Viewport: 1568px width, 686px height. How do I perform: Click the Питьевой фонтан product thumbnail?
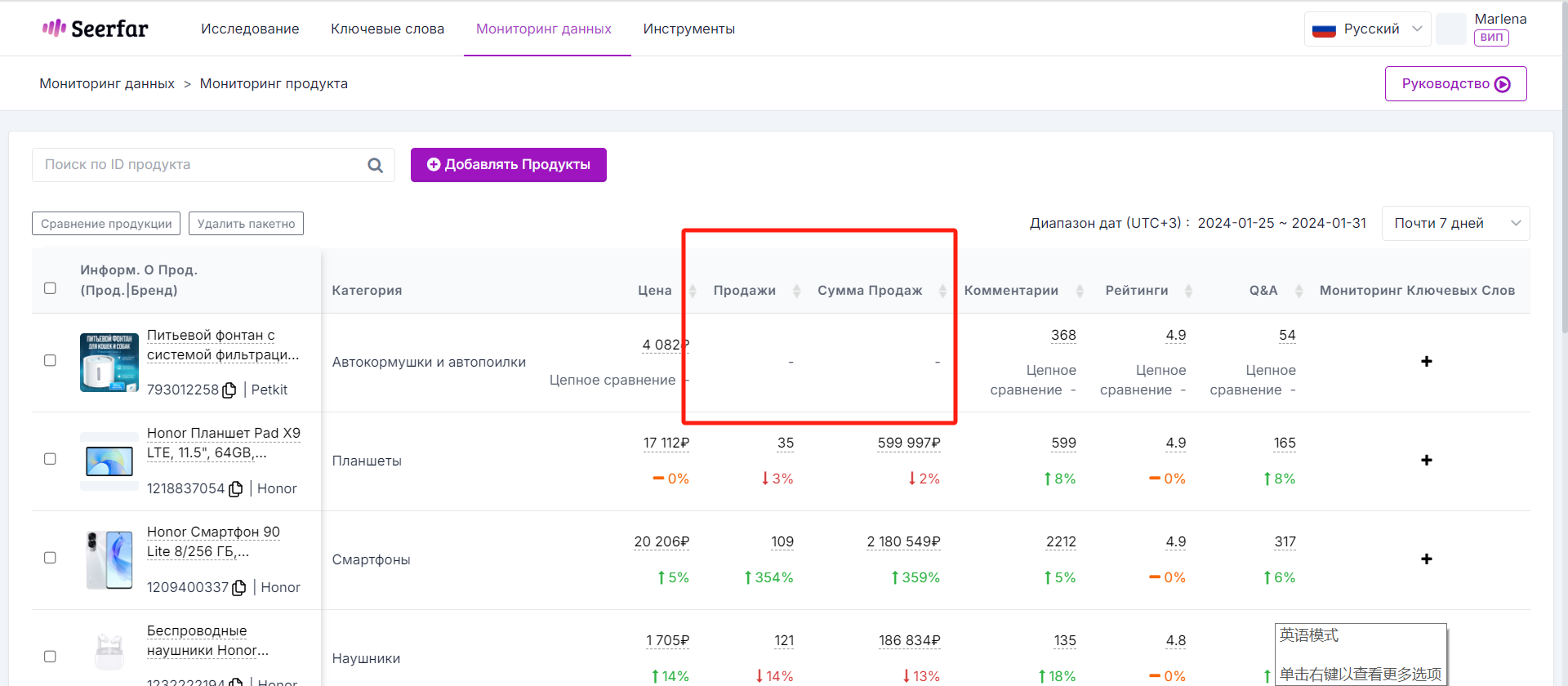click(x=109, y=362)
